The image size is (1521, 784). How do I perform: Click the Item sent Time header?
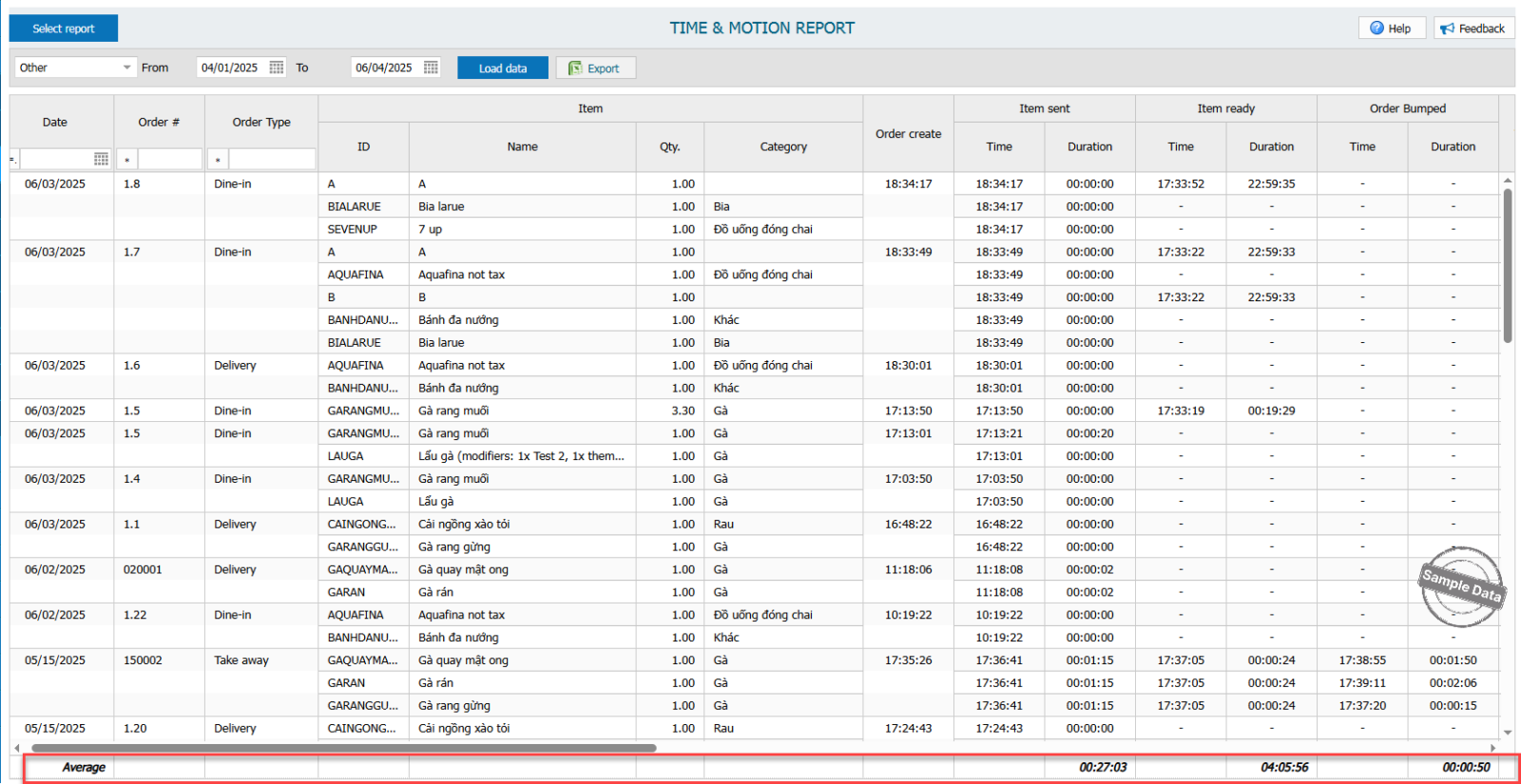point(999,146)
